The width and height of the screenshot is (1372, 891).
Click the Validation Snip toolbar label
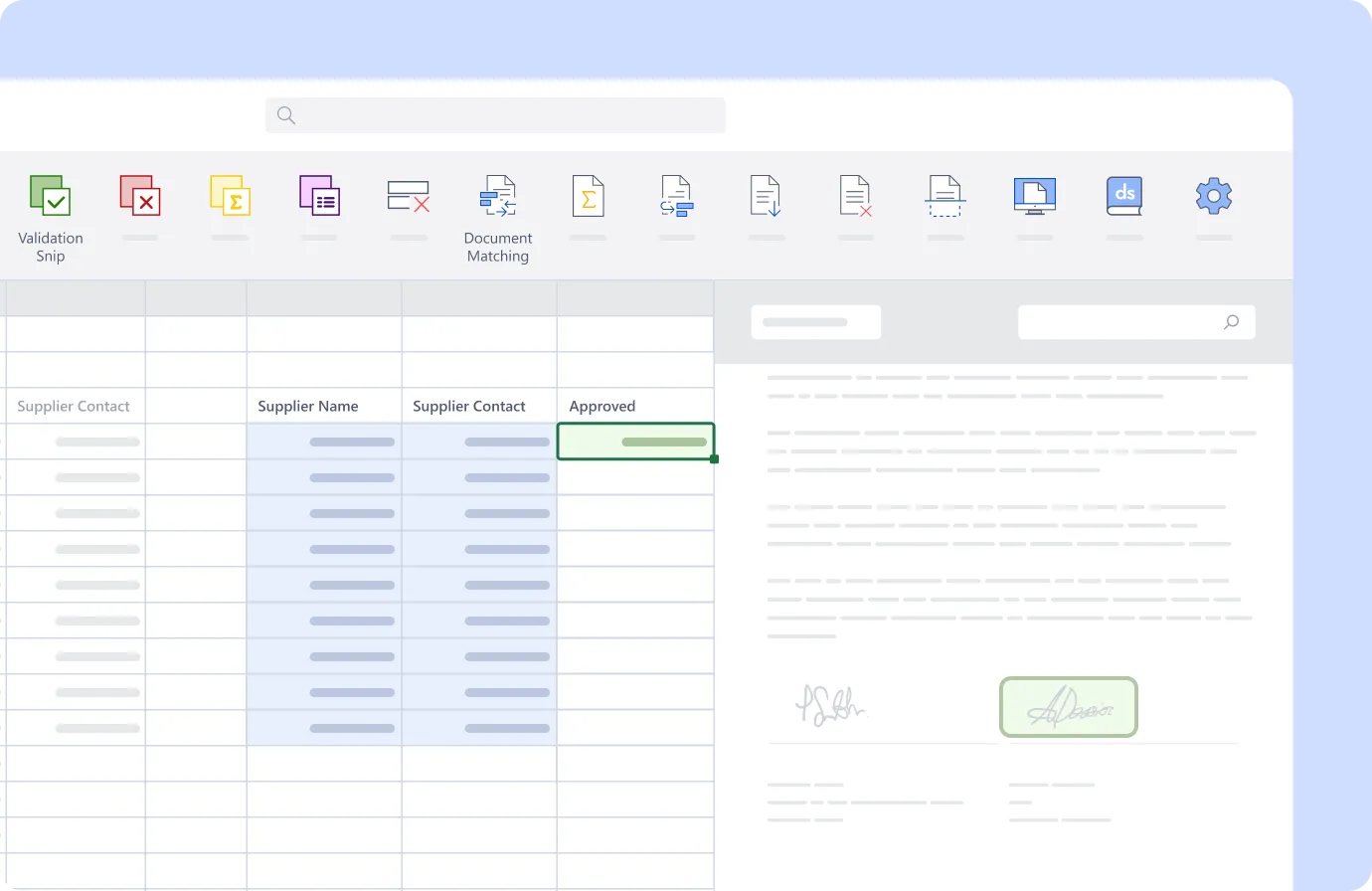coord(51,246)
